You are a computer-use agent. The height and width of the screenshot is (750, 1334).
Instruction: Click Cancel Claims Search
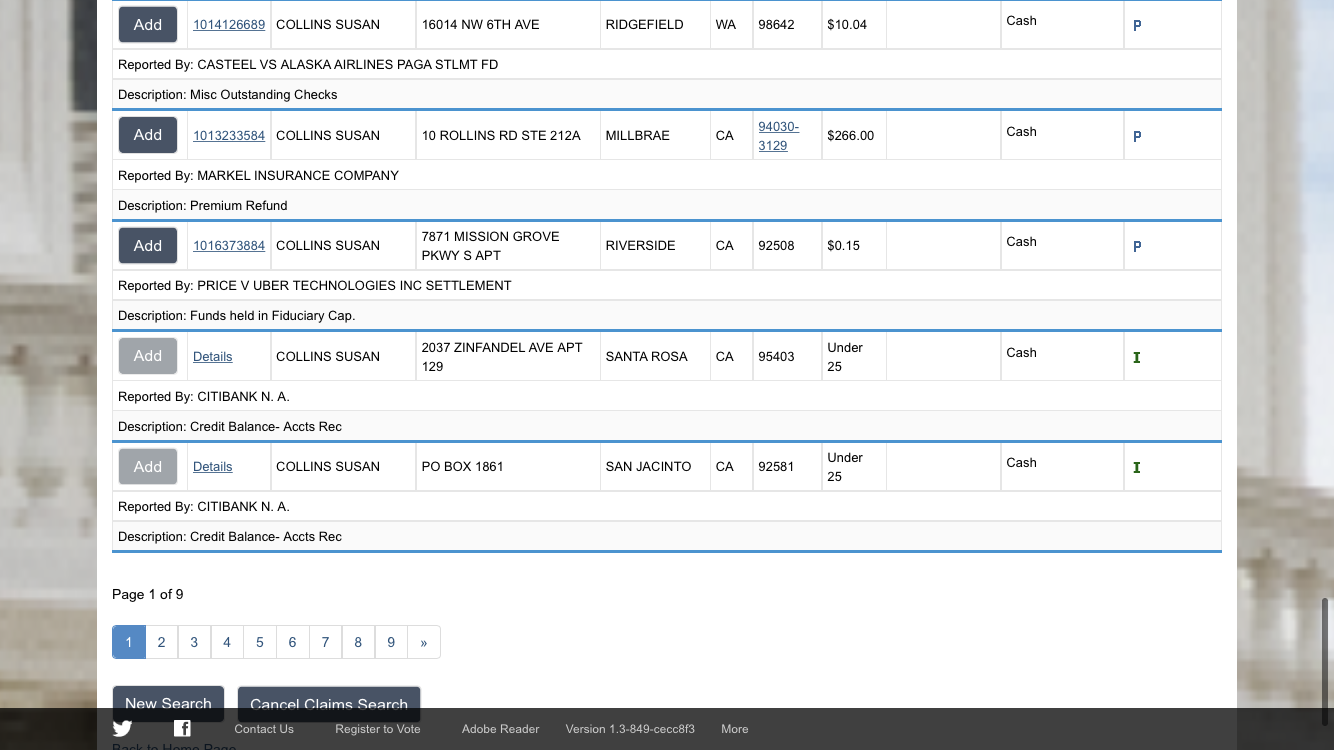(x=329, y=704)
